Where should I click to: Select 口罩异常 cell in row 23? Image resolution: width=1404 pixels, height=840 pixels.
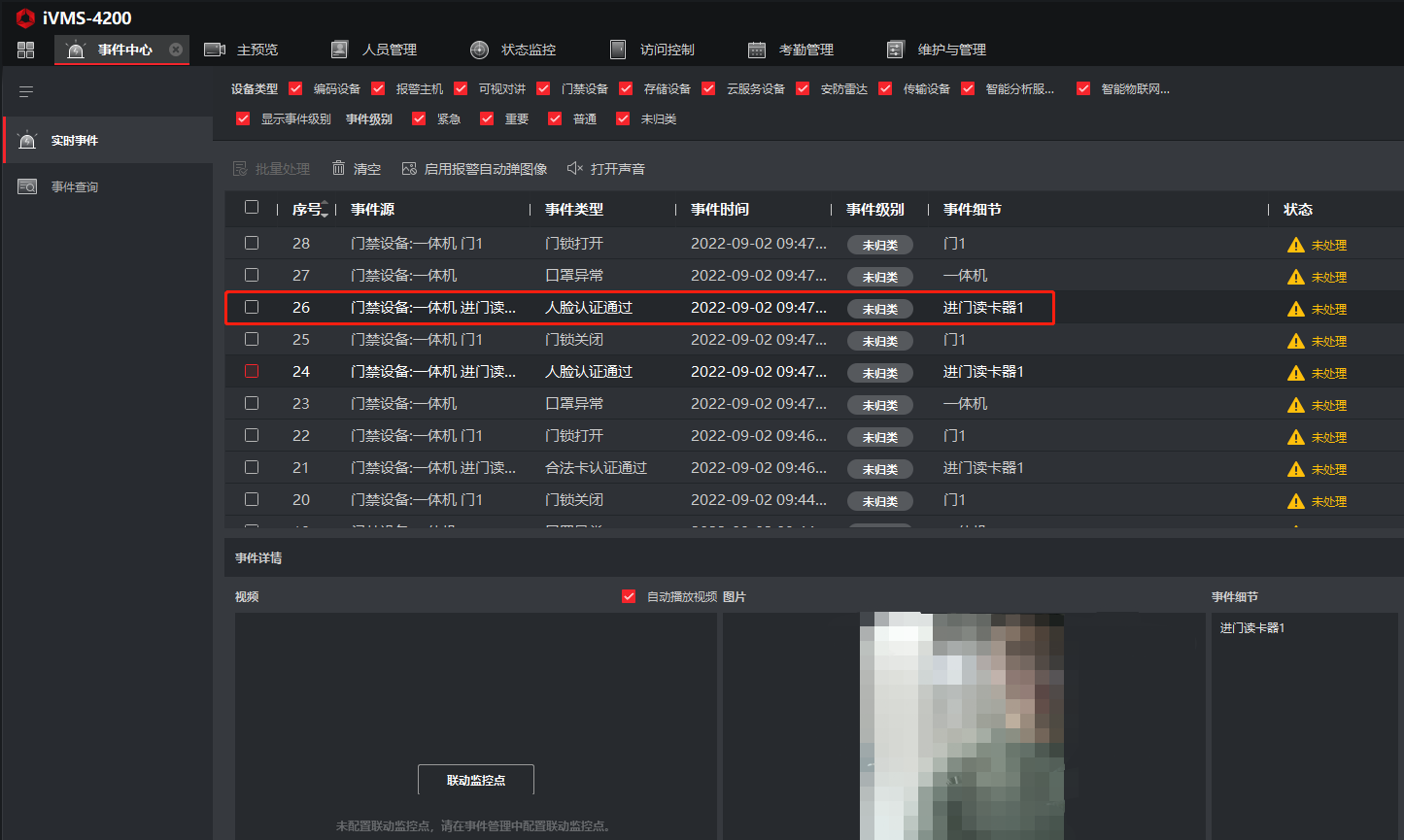point(574,403)
